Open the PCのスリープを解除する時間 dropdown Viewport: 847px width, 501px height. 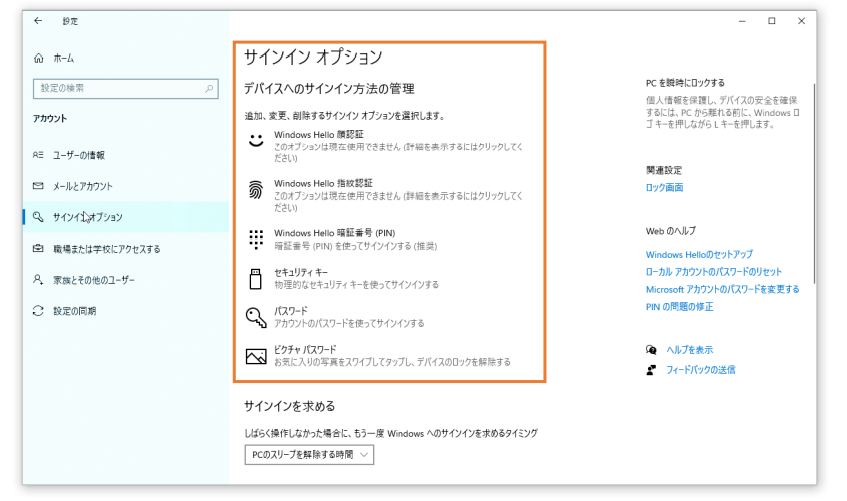tap(309, 455)
